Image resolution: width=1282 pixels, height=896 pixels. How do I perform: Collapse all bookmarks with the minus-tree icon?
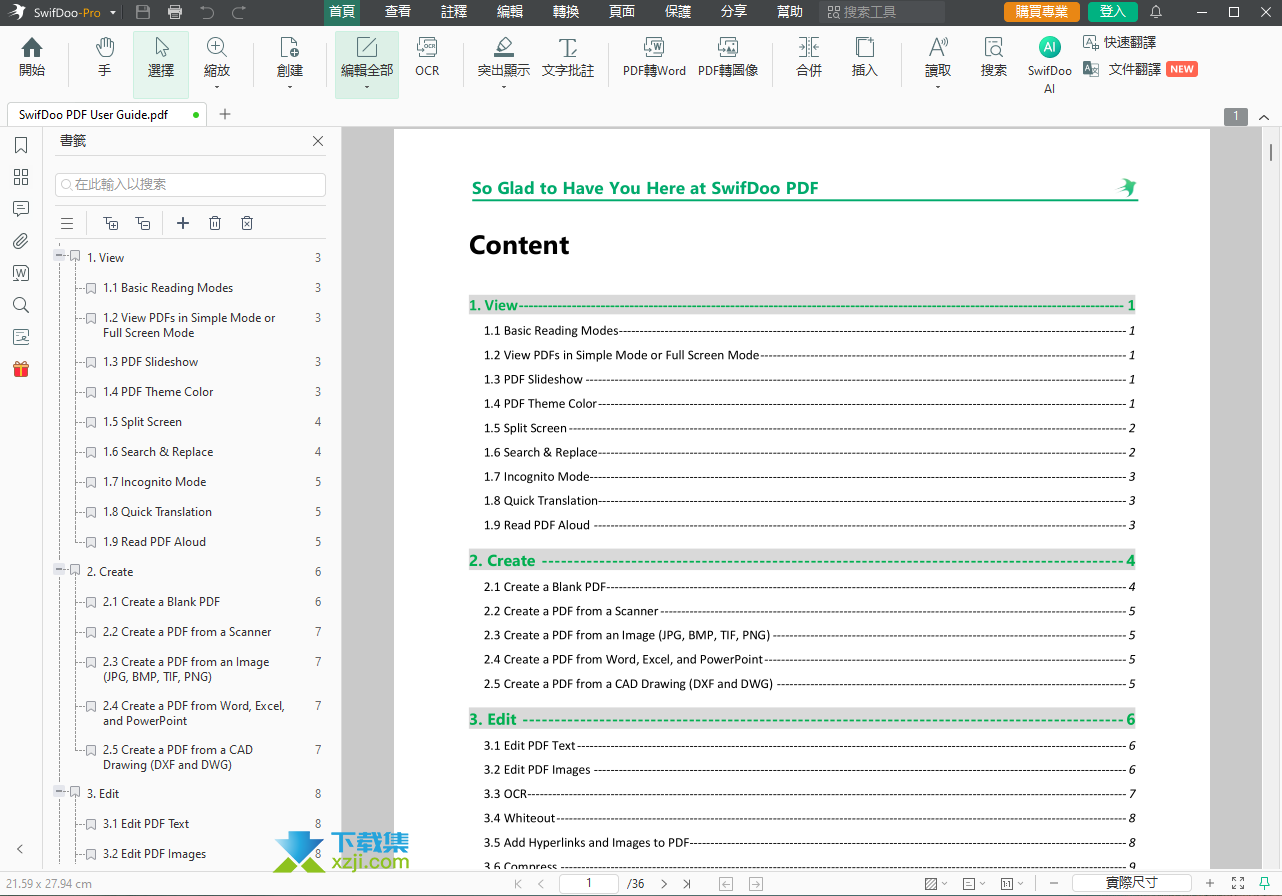coord(143,223)
